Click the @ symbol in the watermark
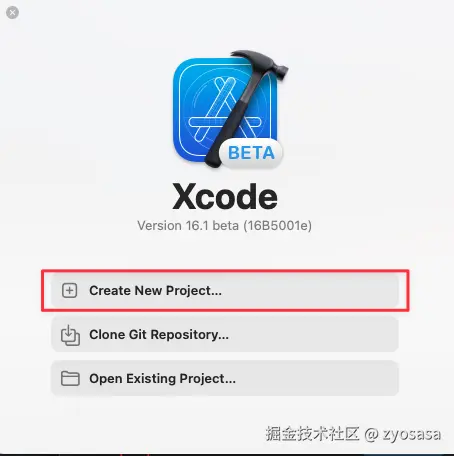 [371, 435]
